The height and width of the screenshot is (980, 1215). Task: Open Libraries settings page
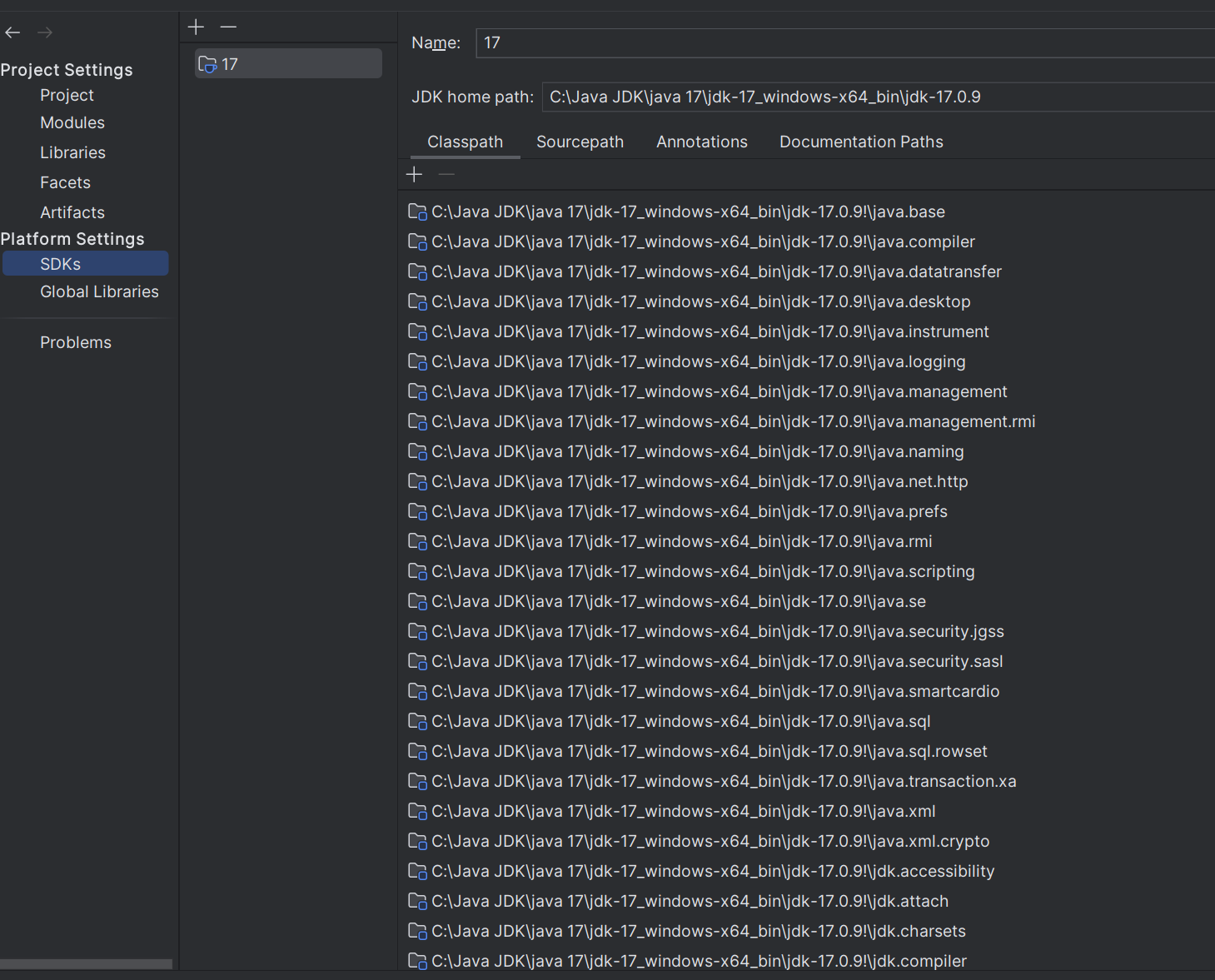pos(72,153)
